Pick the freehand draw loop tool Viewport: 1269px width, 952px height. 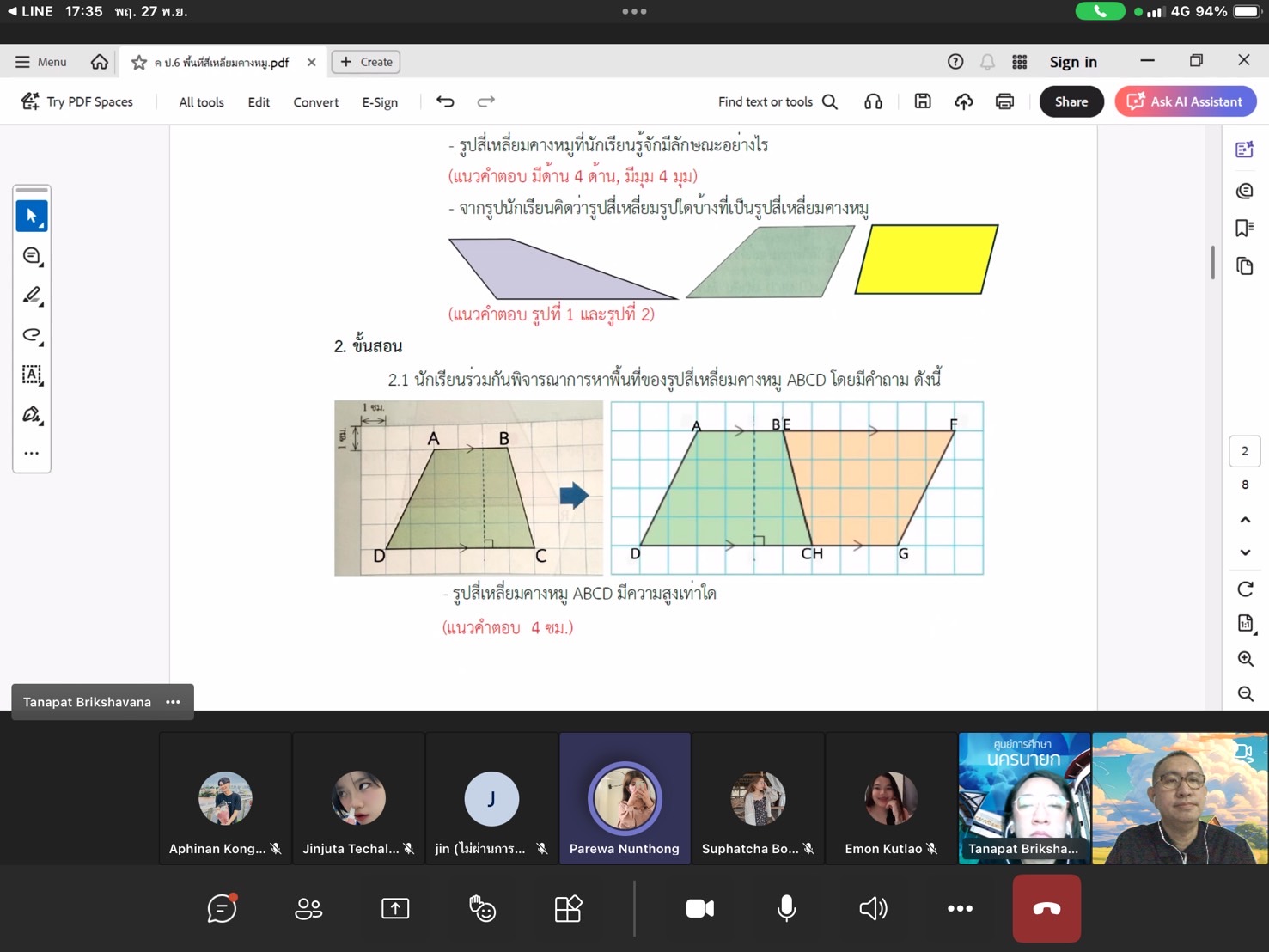coord(32,335)
